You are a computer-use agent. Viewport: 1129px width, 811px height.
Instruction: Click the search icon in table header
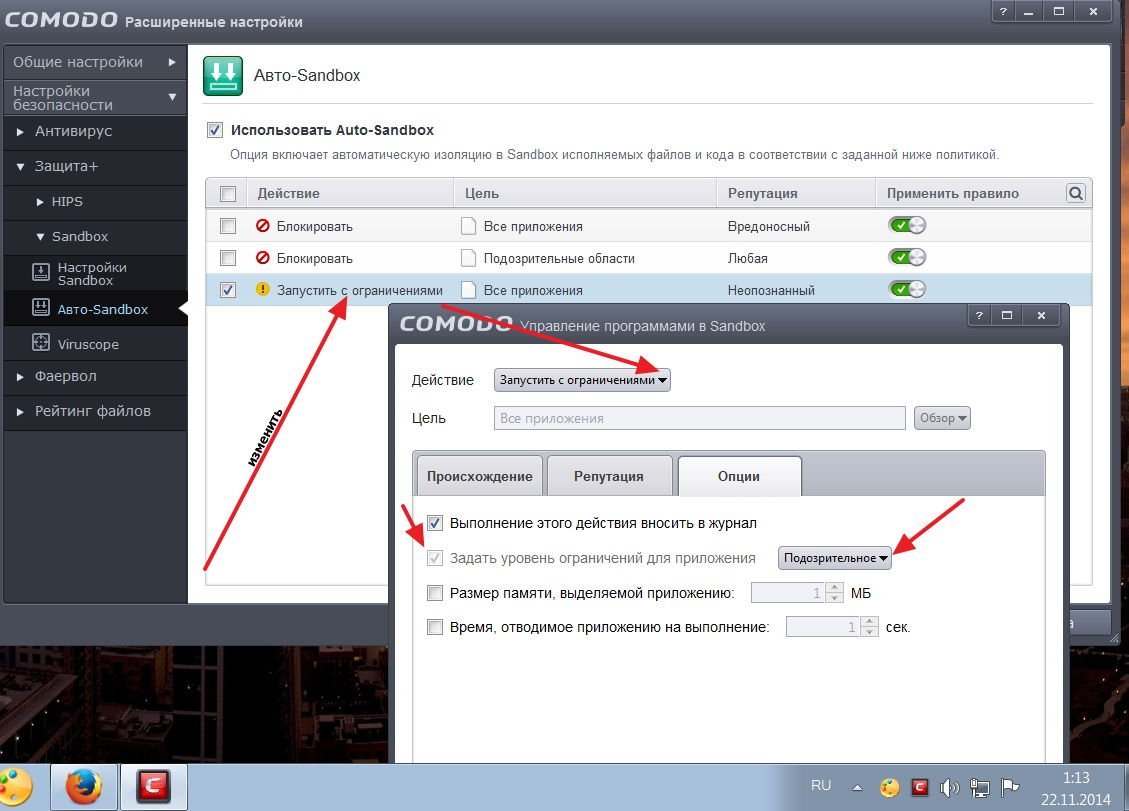pos(1075,193)
